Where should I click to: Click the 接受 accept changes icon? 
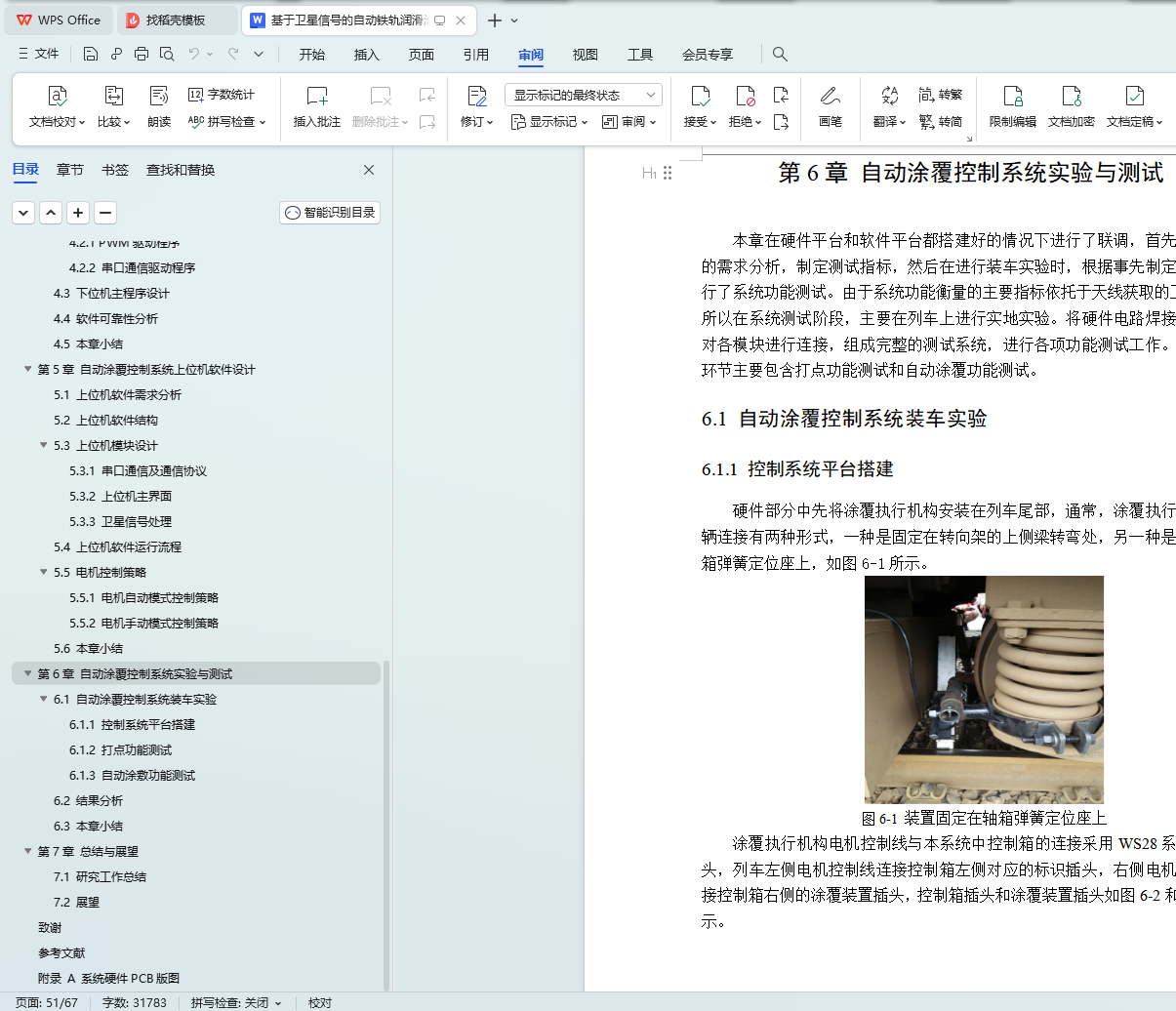click(701, 96)
